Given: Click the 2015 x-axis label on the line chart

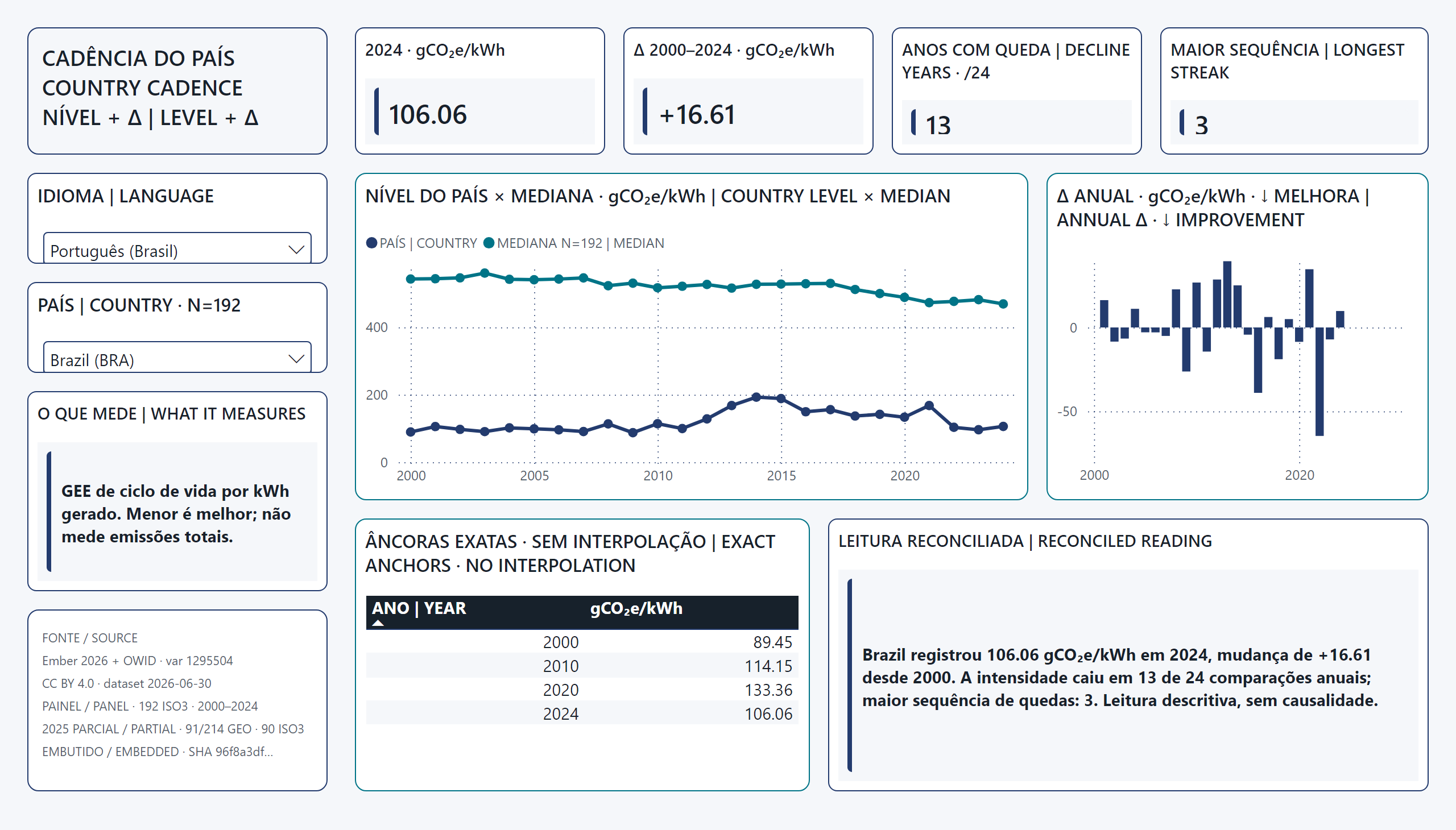Looking at the screenshot, I should (x=781, y=475).
